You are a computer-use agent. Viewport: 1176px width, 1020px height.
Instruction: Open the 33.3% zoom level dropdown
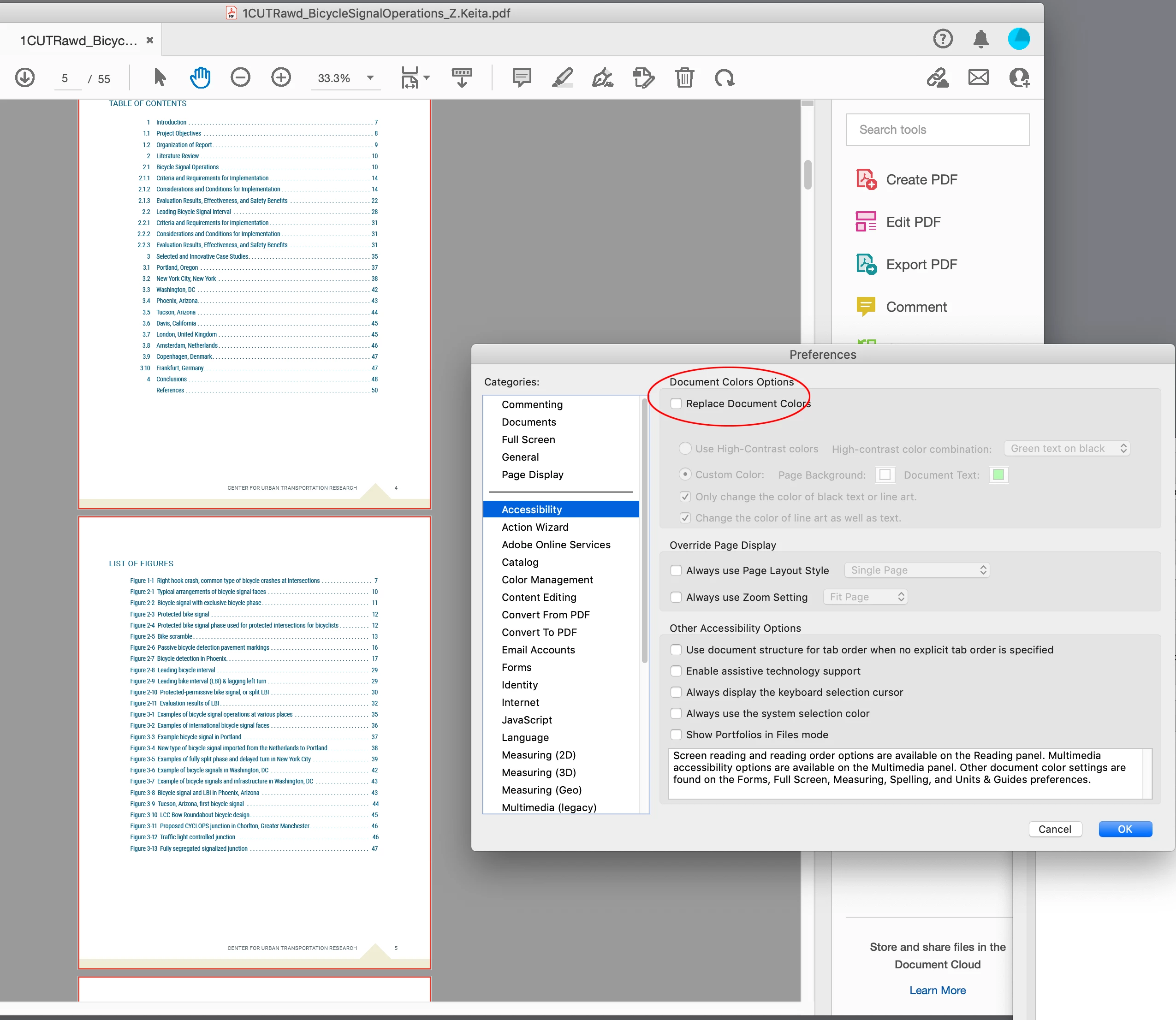370,78
